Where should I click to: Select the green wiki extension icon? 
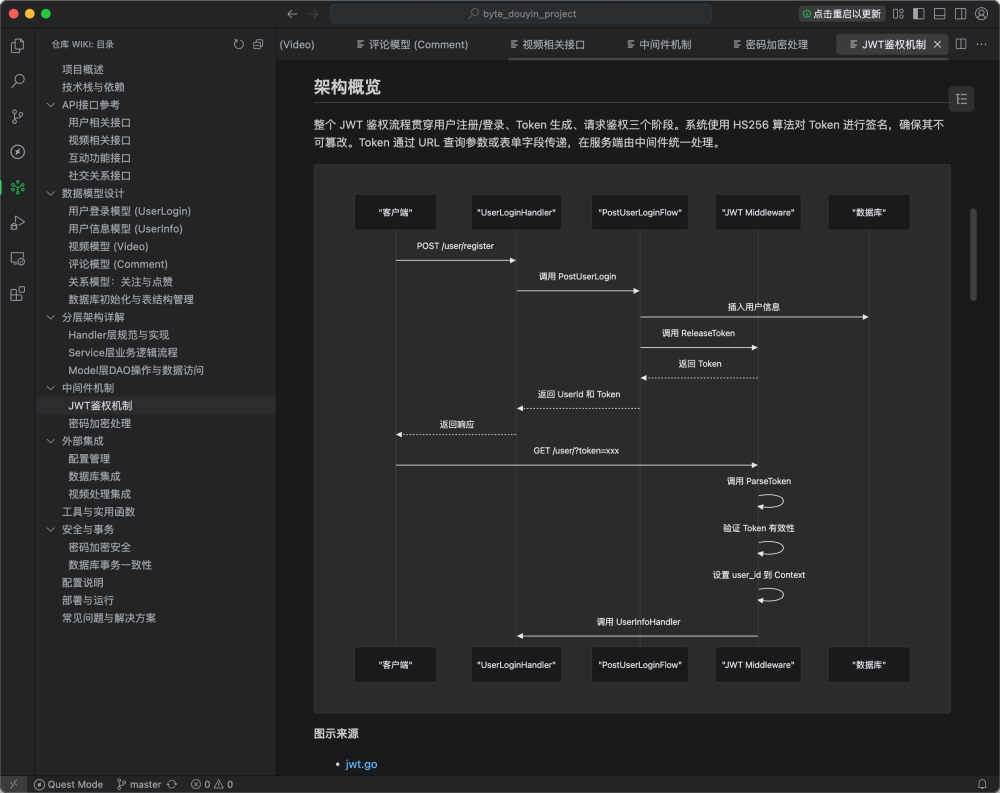coord(16,187)
